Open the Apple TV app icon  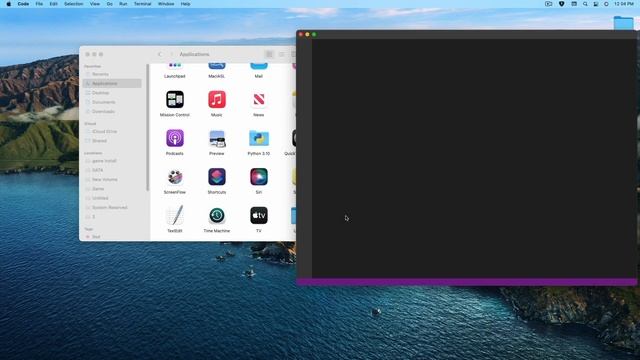tap(259, 215)
